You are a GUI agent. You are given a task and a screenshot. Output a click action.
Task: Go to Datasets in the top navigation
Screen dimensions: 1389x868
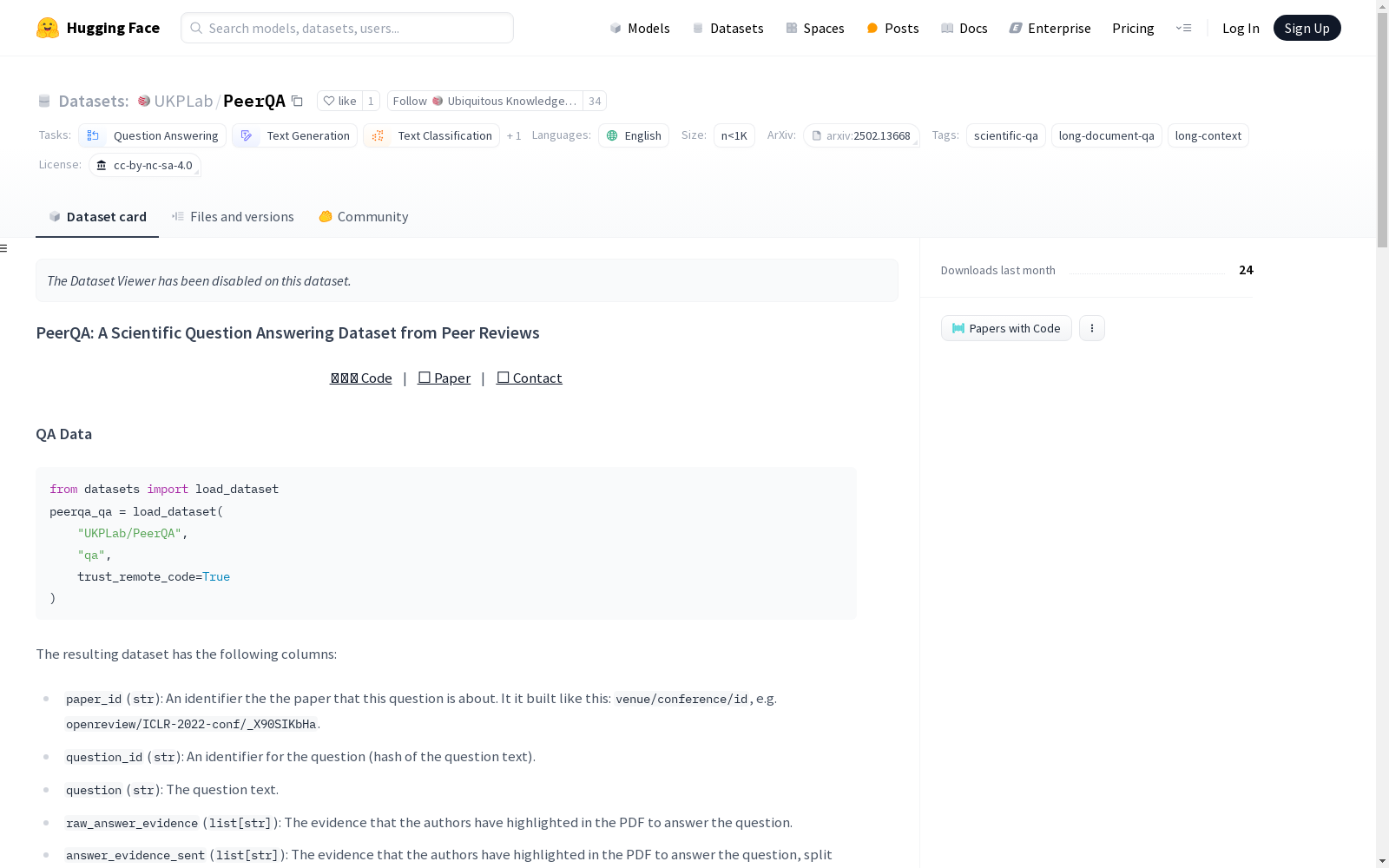[727, 28]
